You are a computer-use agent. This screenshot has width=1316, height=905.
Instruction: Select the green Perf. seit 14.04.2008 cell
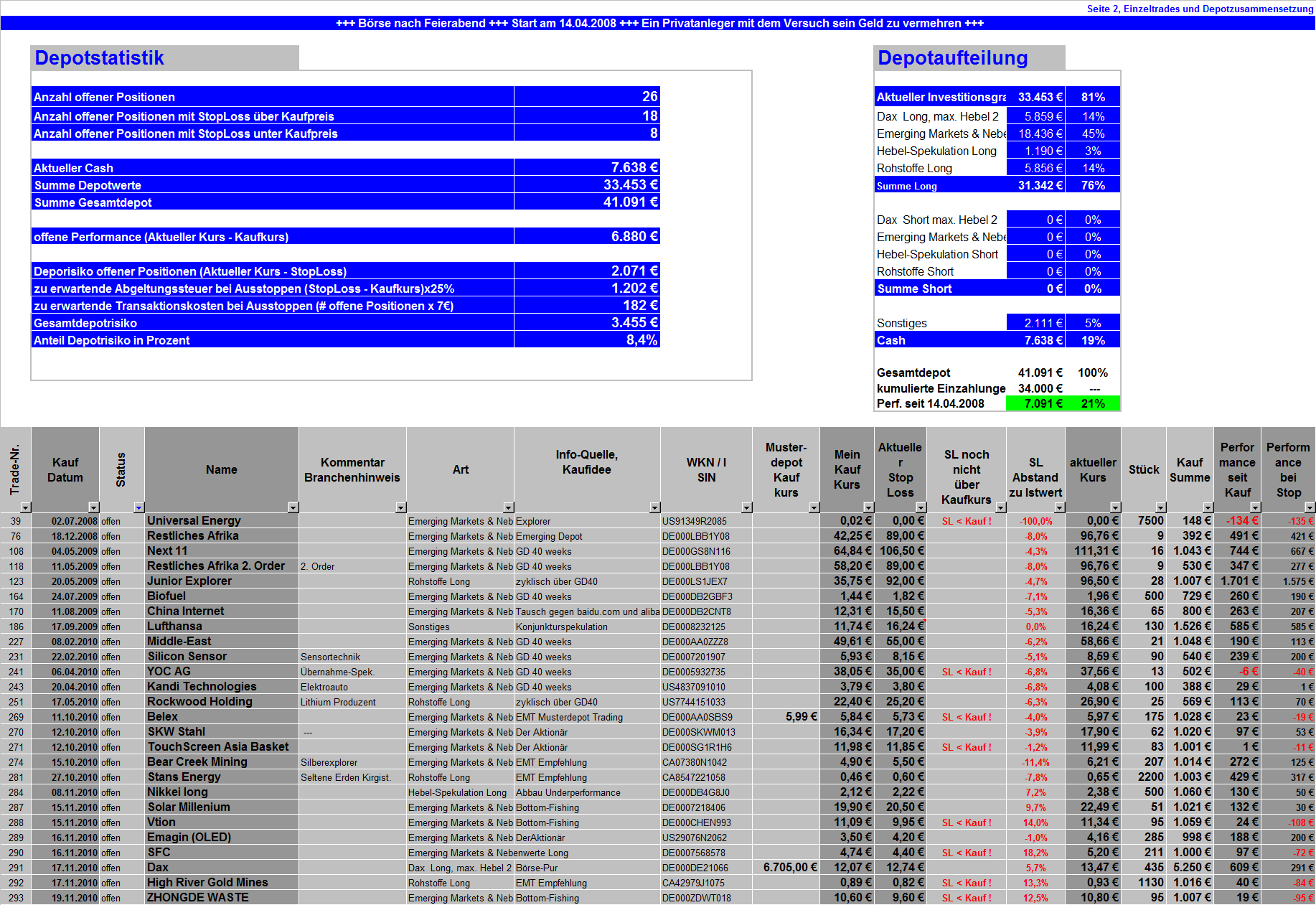(1040, 403)
